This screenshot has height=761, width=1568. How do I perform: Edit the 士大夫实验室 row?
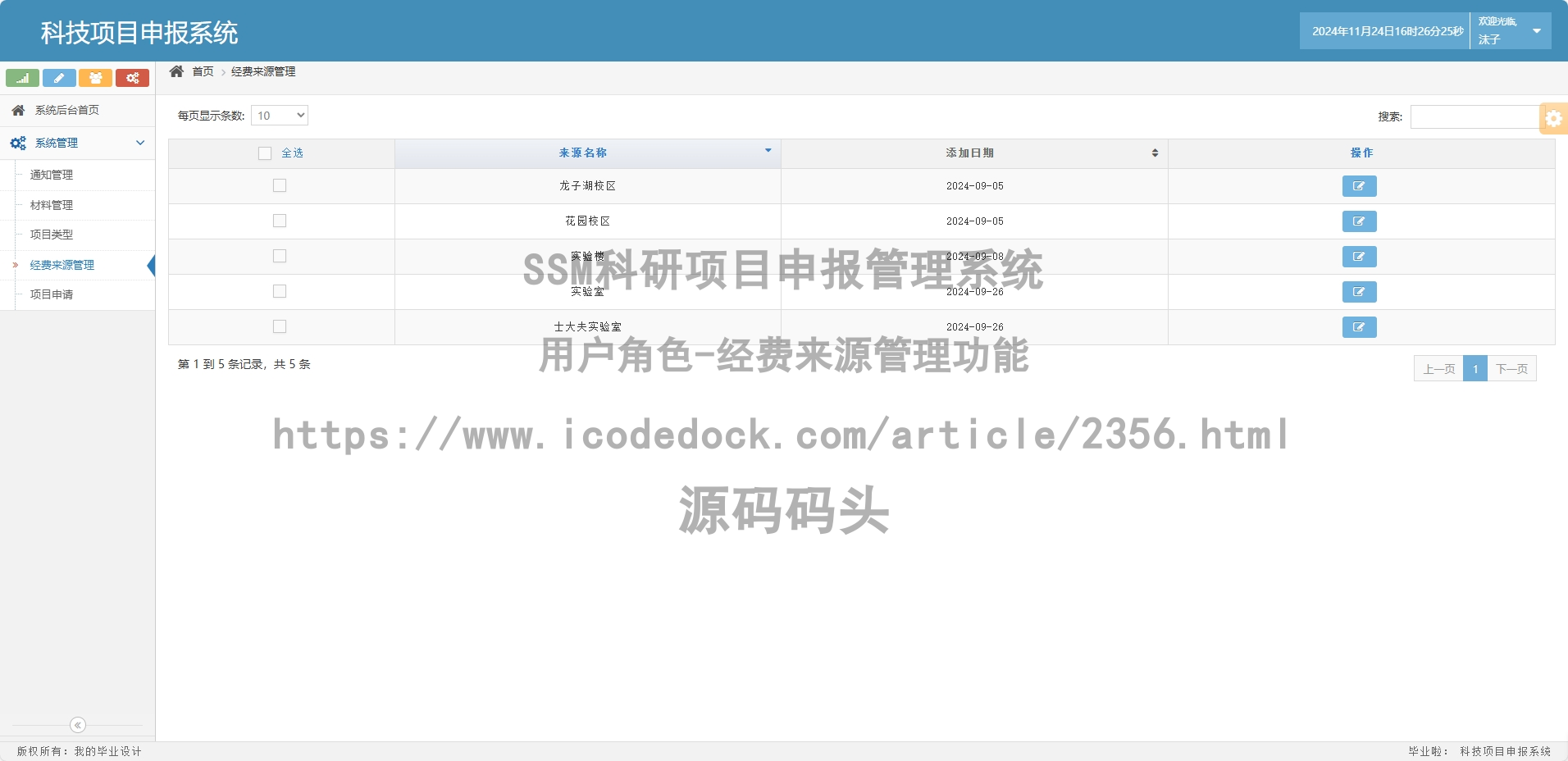click(1359, 327)
